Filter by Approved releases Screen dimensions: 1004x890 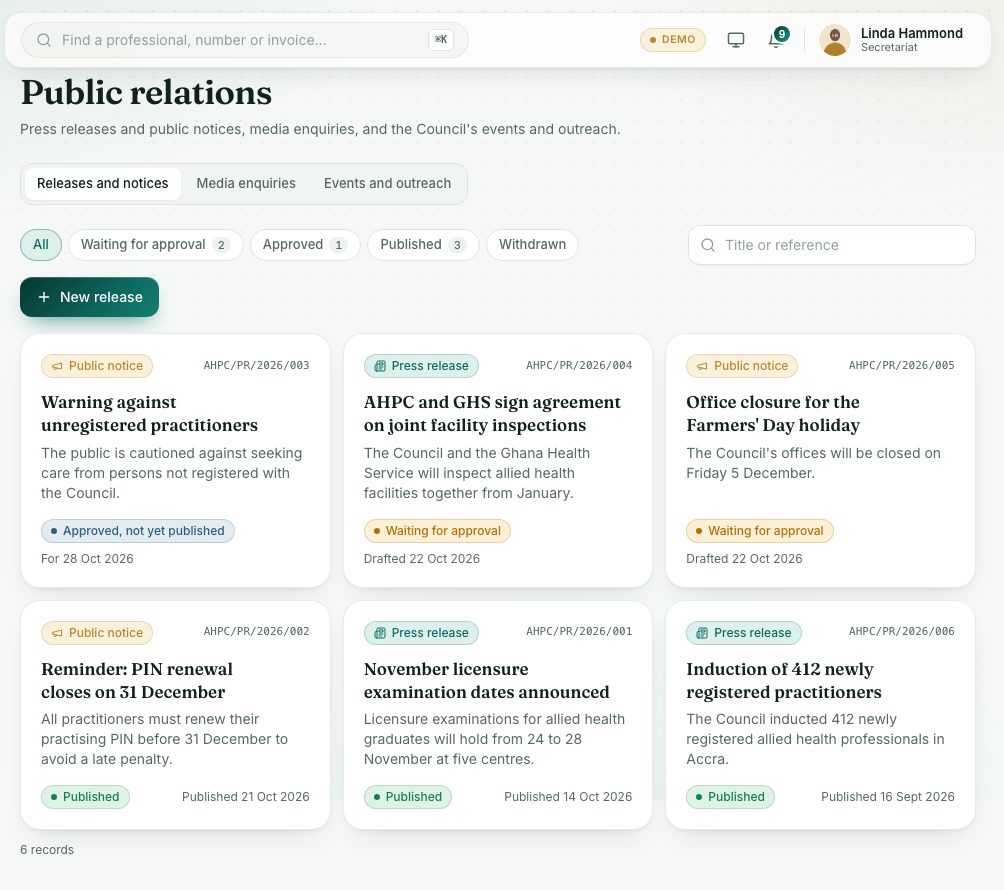pyautogui.click(x=305, y=245)
